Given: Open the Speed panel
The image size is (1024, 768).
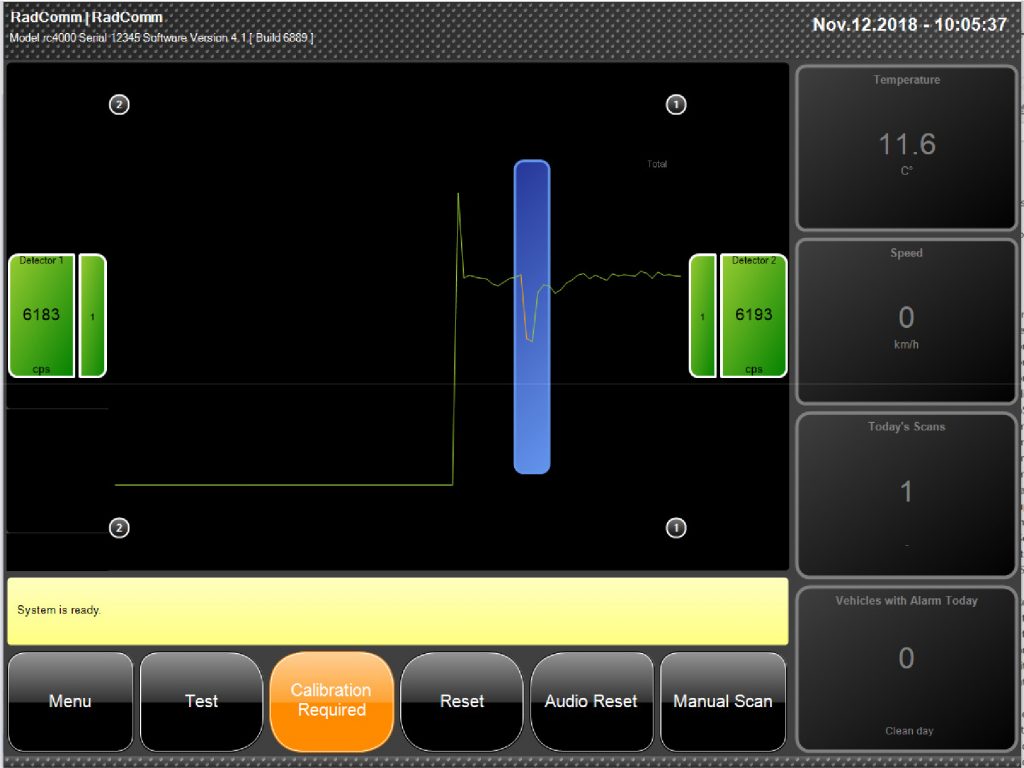Looking at the screenshot, I should (906, 321).
